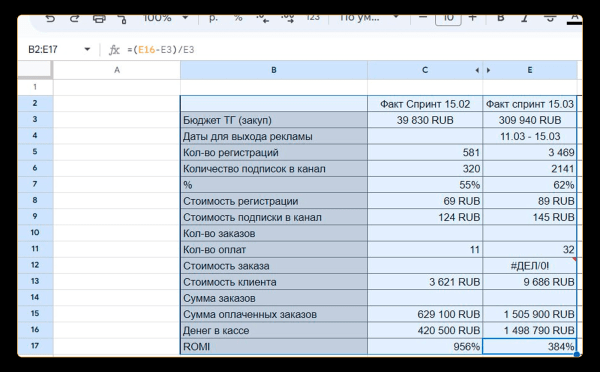Click the name box showing B2:E17
Image resolution: width=600 pixels, height=372 pixels.
pos(43,49)
